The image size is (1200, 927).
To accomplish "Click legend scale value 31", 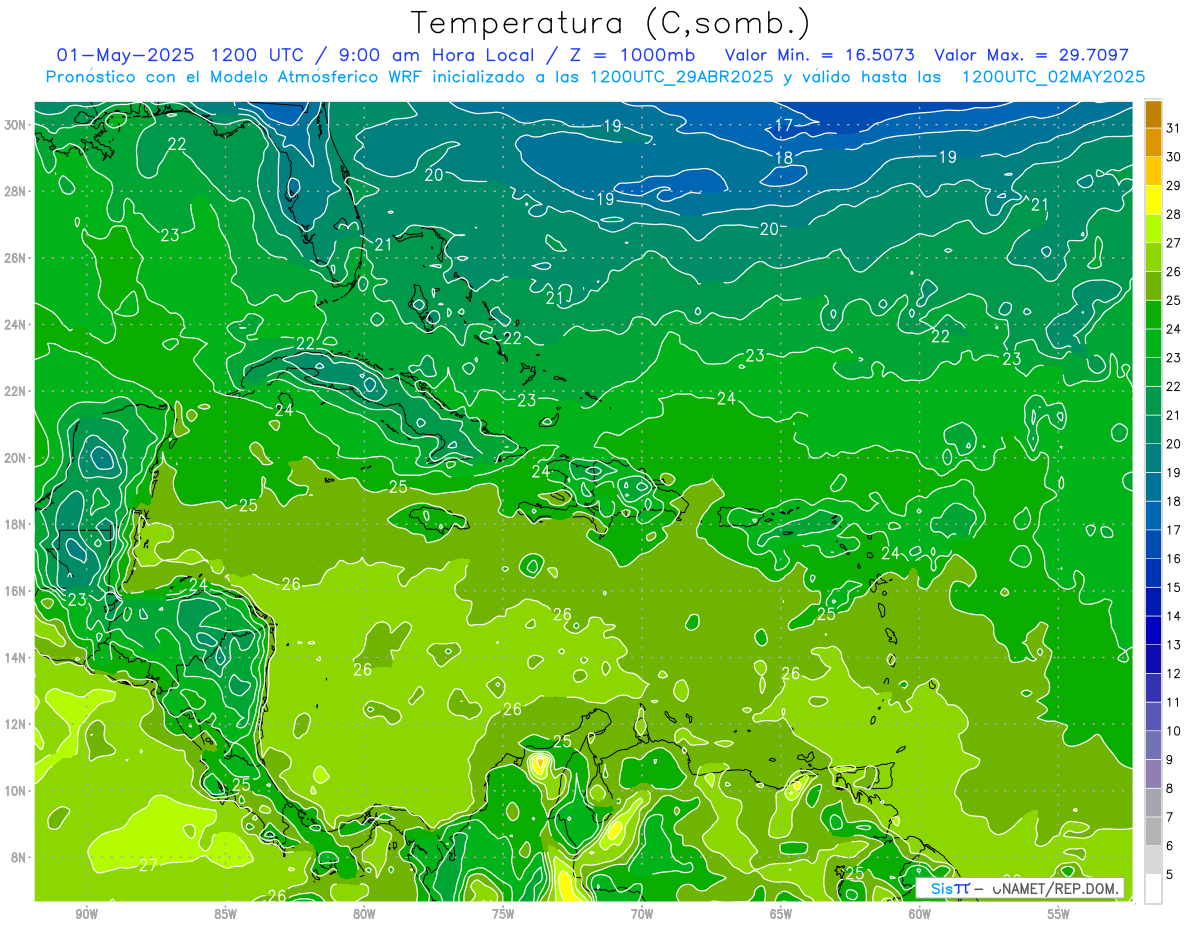I will 1174,128.
